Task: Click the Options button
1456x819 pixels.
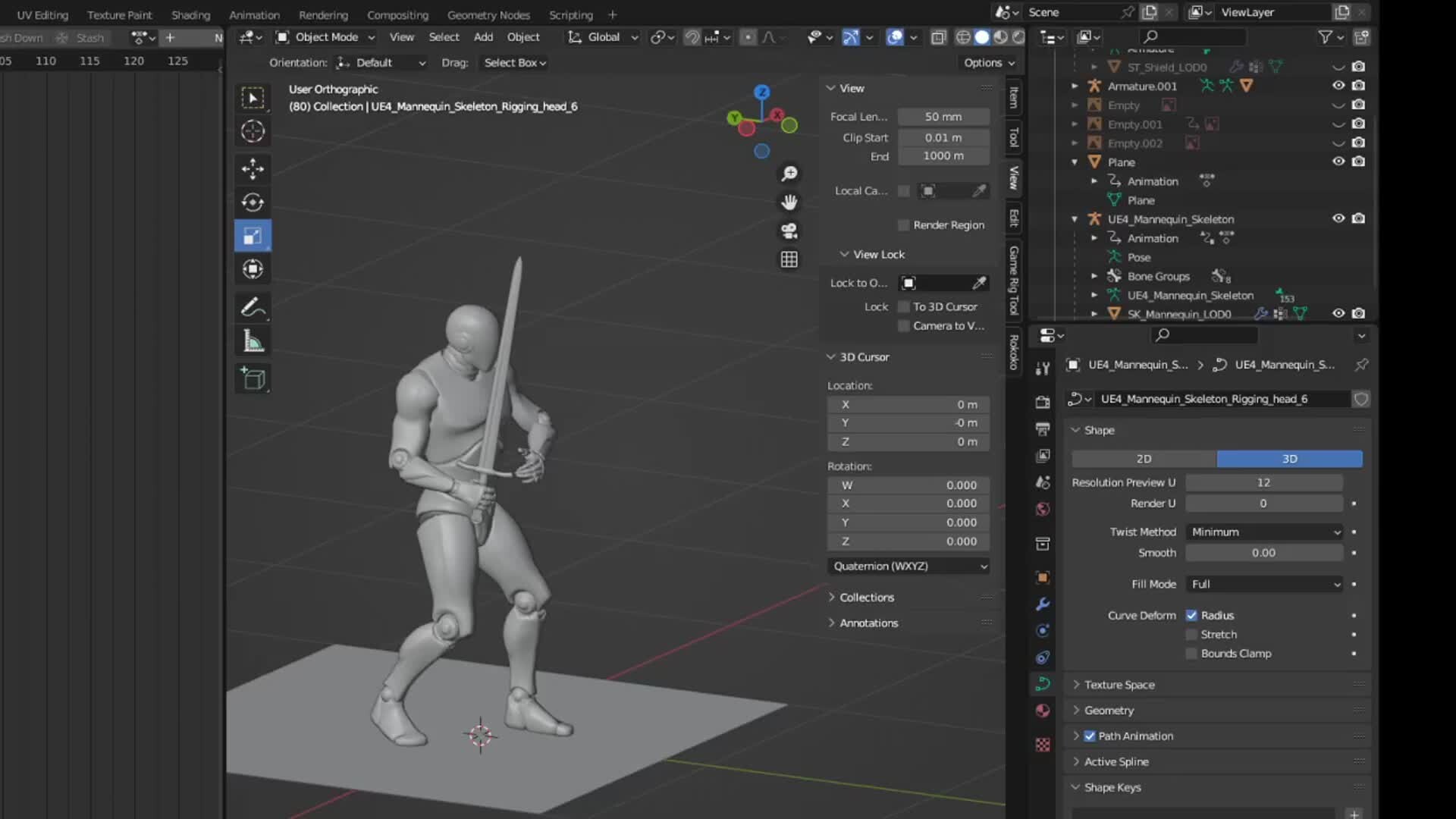Action: (x=988, y=63)
